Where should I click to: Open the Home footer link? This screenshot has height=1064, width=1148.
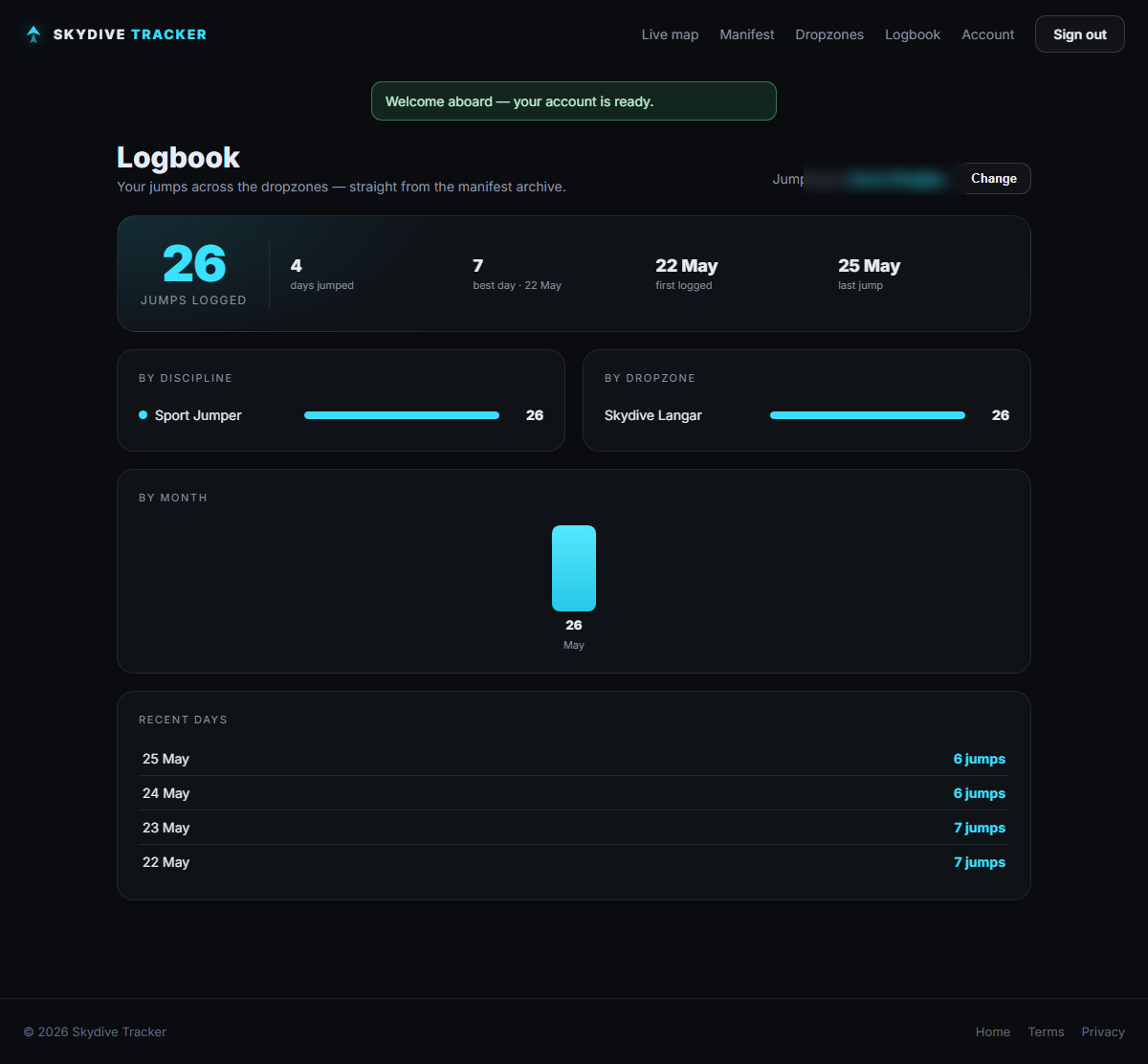click(x=993, y=1031)
